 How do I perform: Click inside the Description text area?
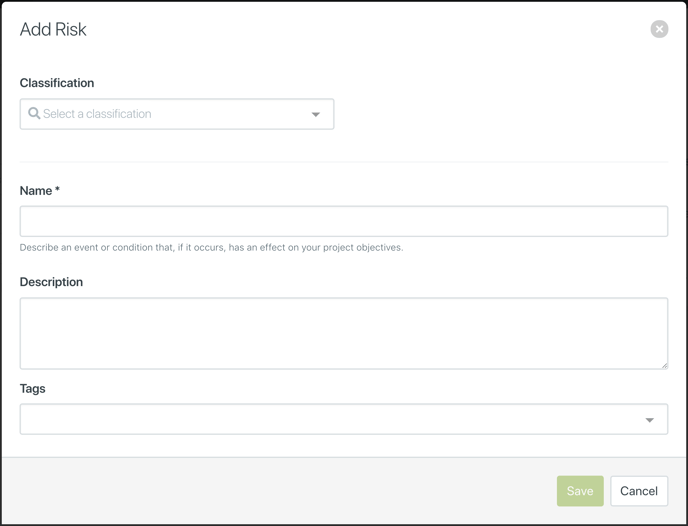coord(344,333)
